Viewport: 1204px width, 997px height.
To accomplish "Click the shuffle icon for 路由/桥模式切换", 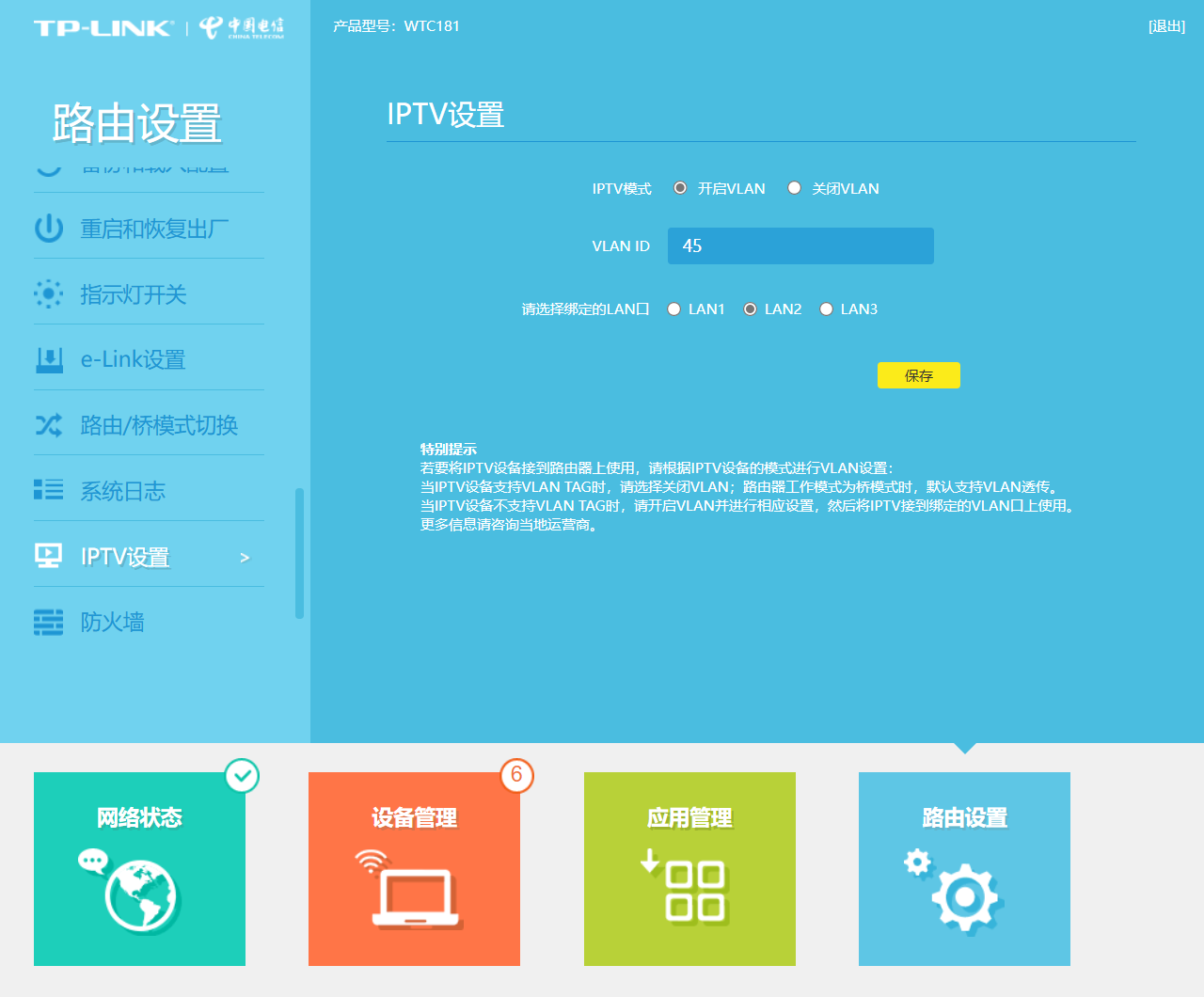I will (49, 425).
